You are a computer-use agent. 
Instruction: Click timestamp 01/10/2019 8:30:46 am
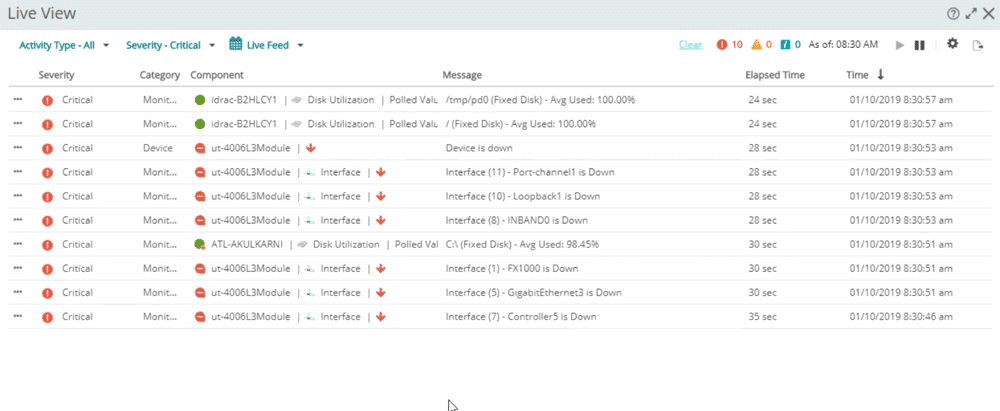pos(901,317)
